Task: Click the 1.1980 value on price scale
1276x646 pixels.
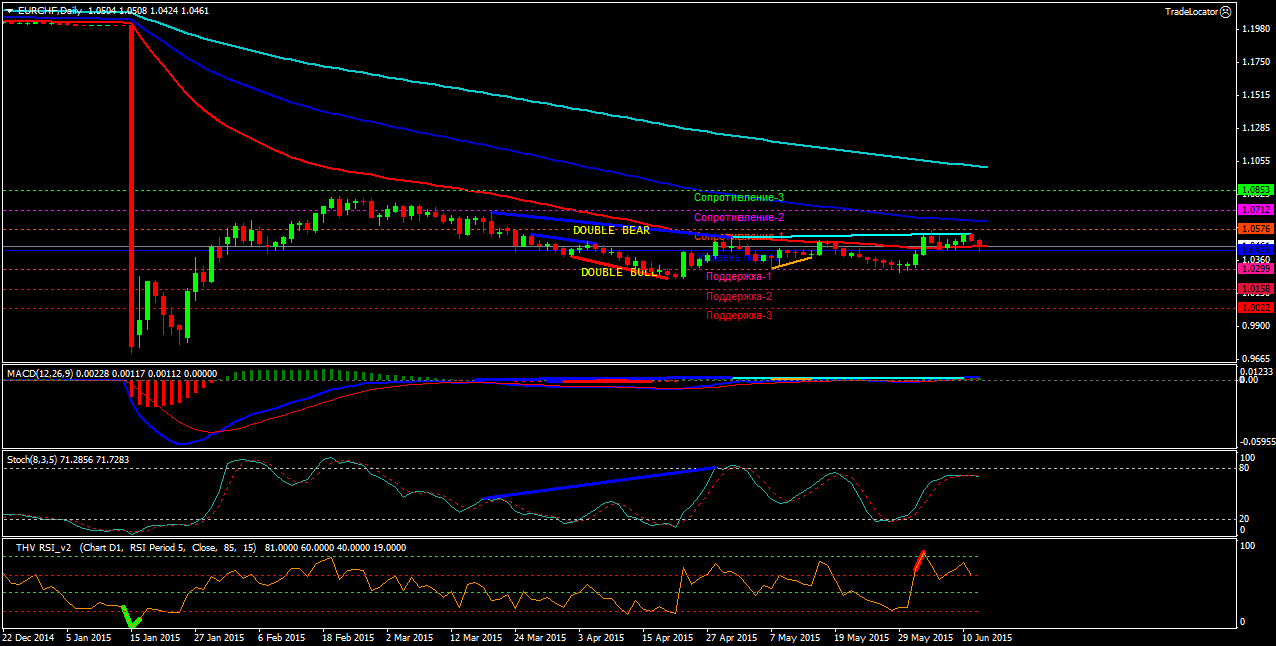Action: pyautogui.click(x=1256, y=29)
